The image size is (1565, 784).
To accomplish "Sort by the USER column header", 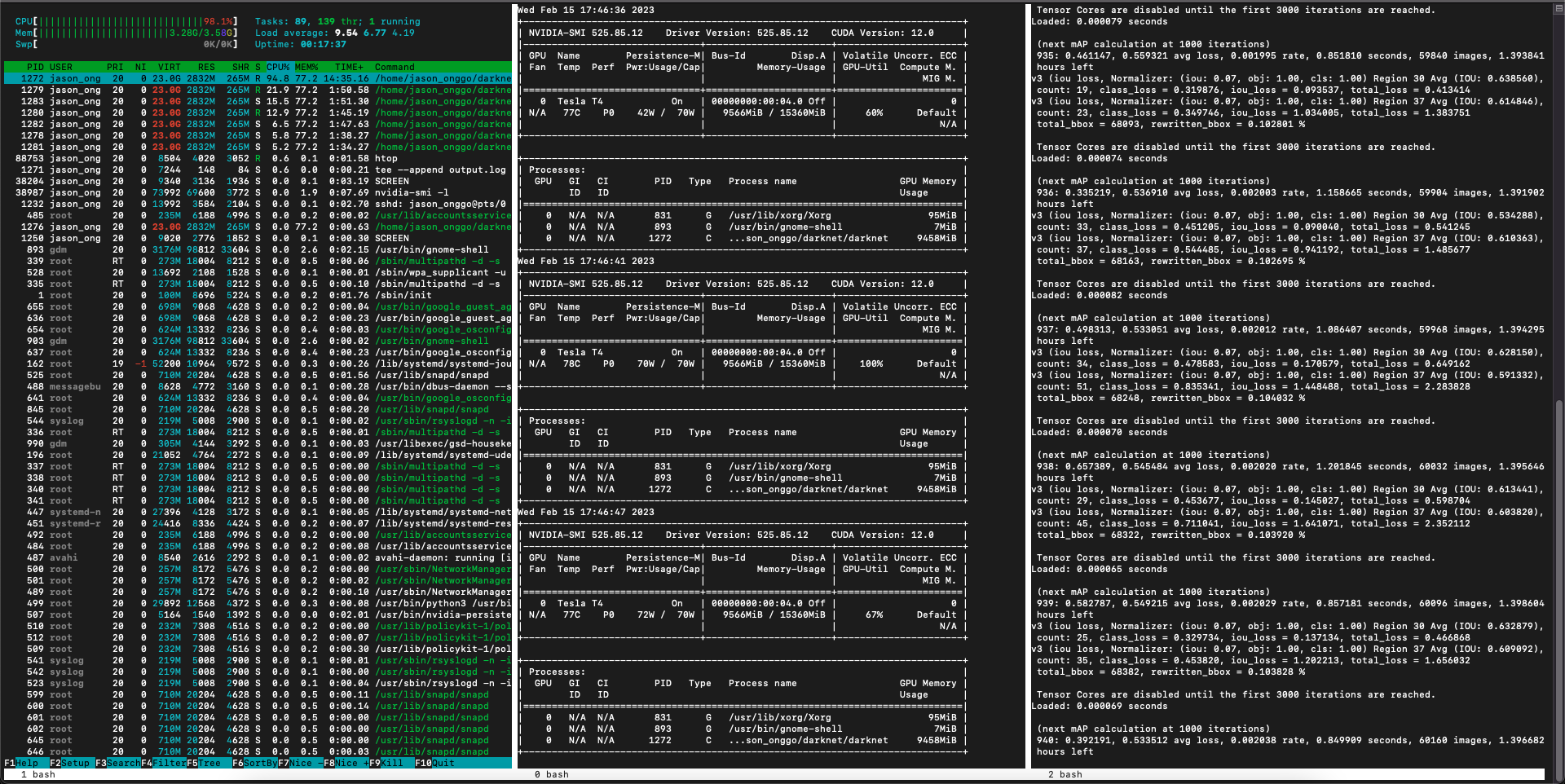I will pos(61,67).
